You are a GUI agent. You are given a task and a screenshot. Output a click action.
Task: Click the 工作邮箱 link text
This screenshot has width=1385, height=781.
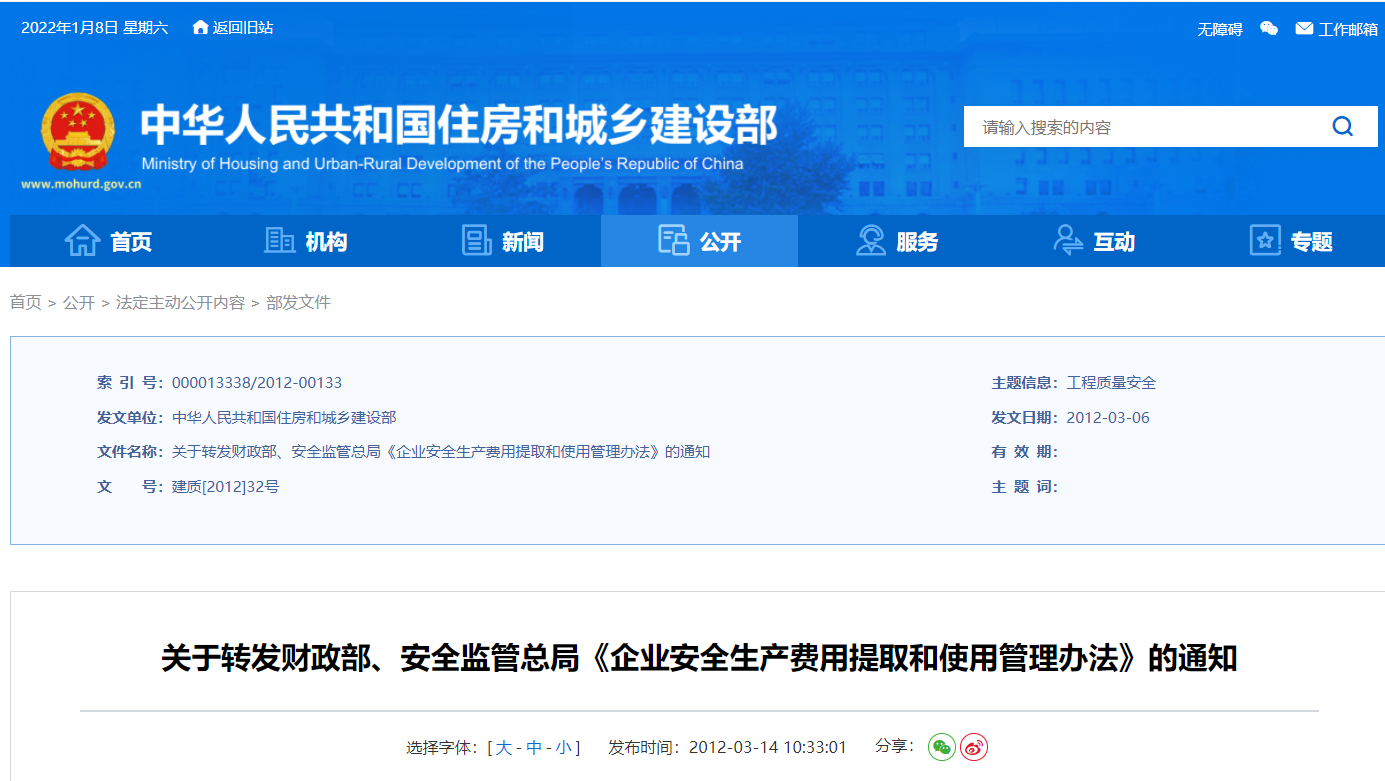[1348, 29]
